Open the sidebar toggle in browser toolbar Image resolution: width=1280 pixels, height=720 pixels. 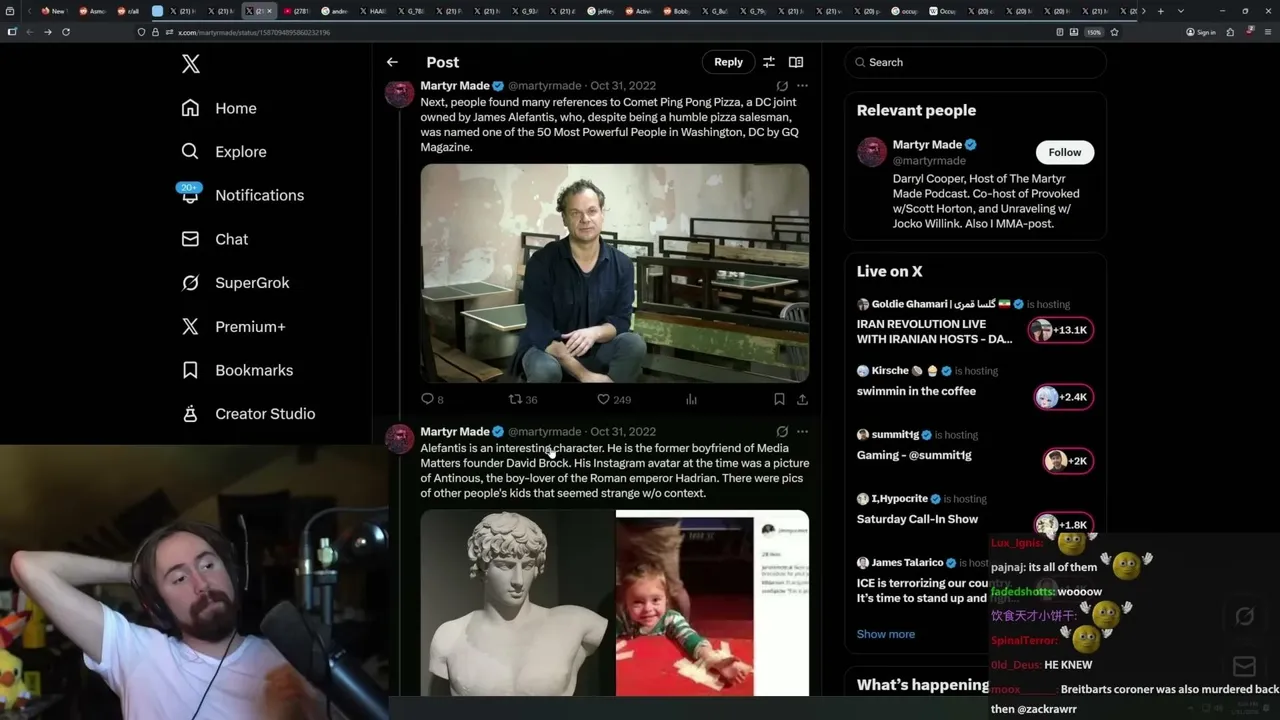tap(12, 32)
